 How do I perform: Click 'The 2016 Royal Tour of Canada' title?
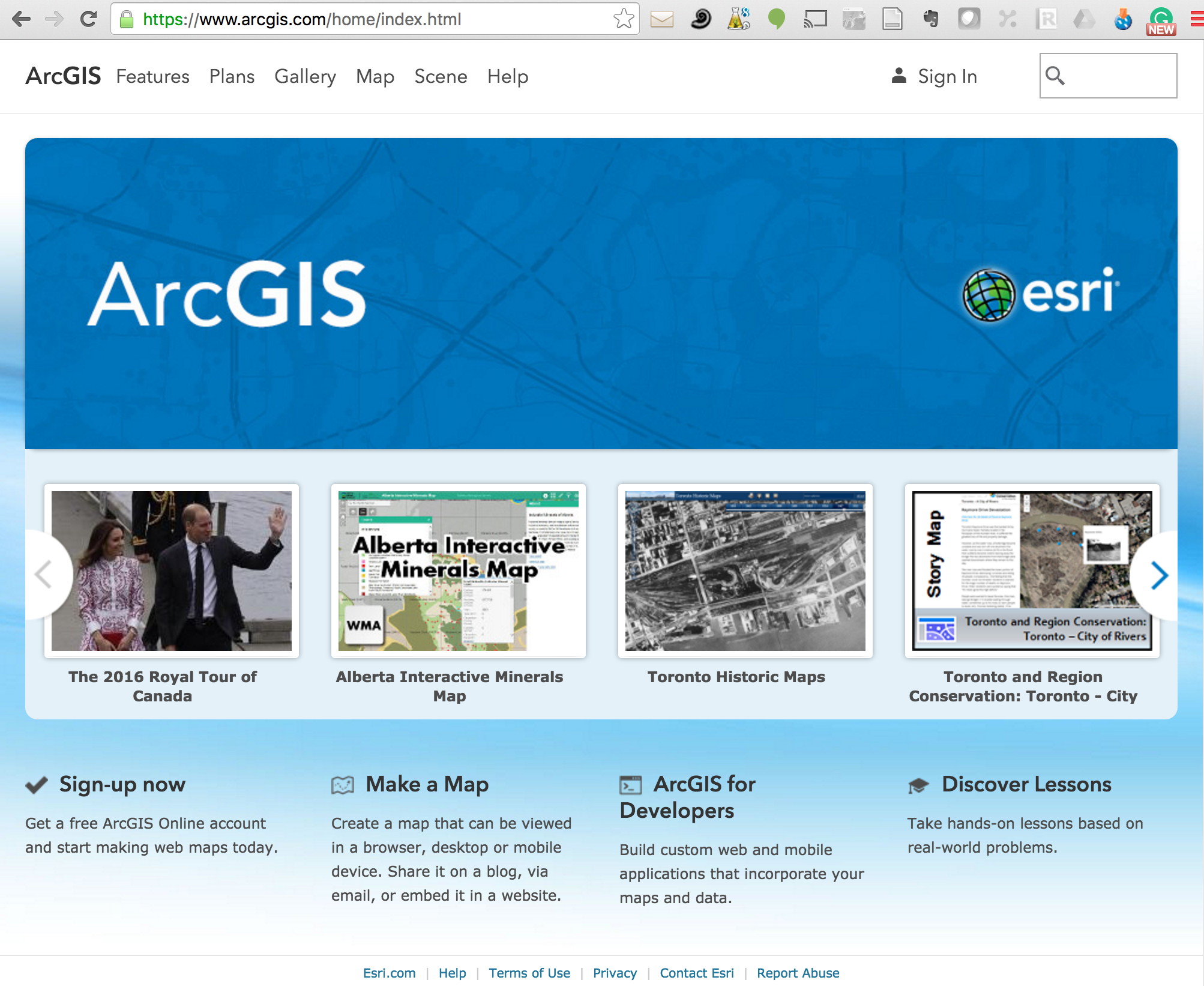coord(162,686)
